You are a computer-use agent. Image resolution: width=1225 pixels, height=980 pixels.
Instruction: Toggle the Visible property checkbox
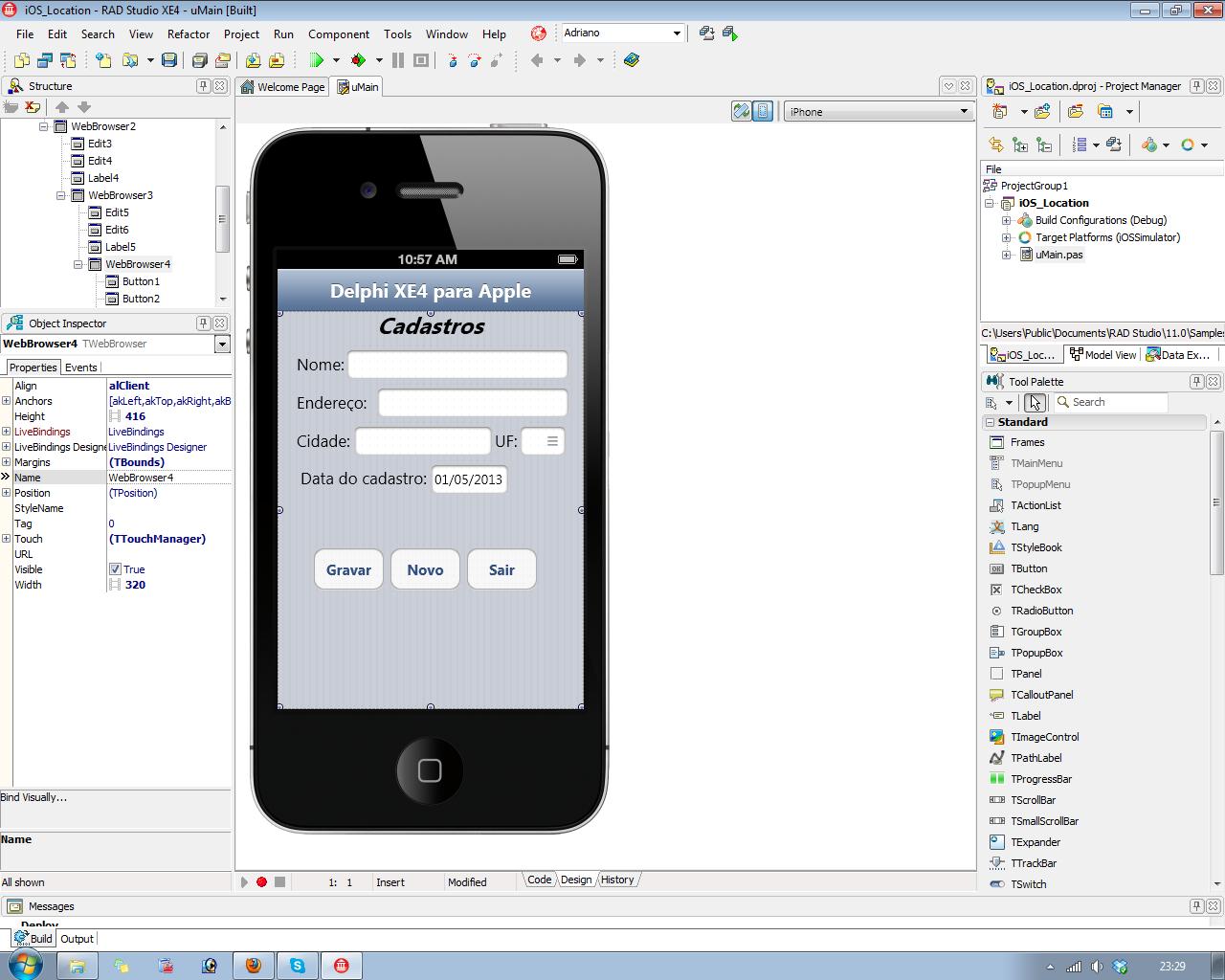click(x=115, y=569)
